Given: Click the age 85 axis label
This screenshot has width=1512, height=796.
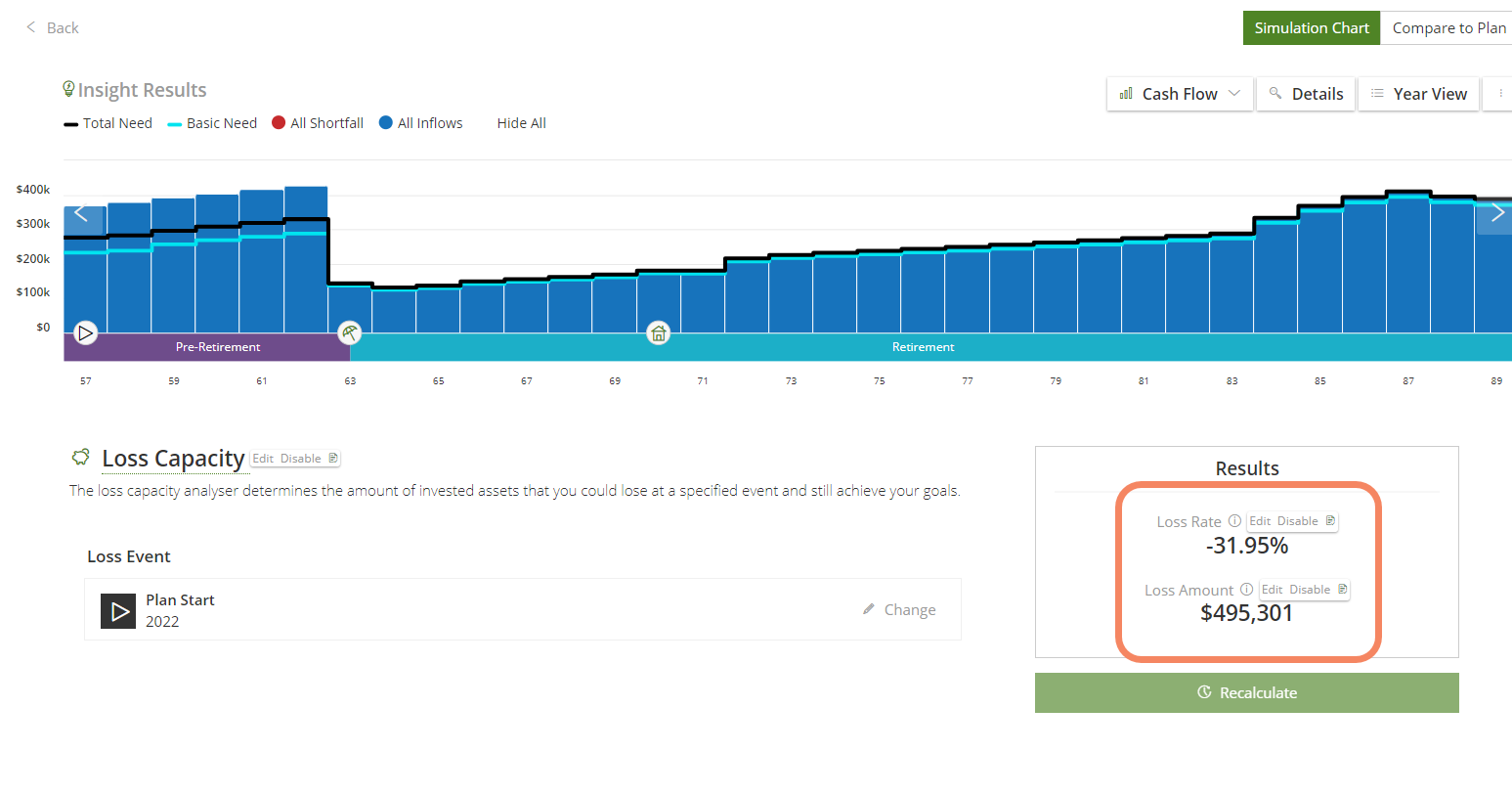Looking at the screenshot, I should (1320, 381).
